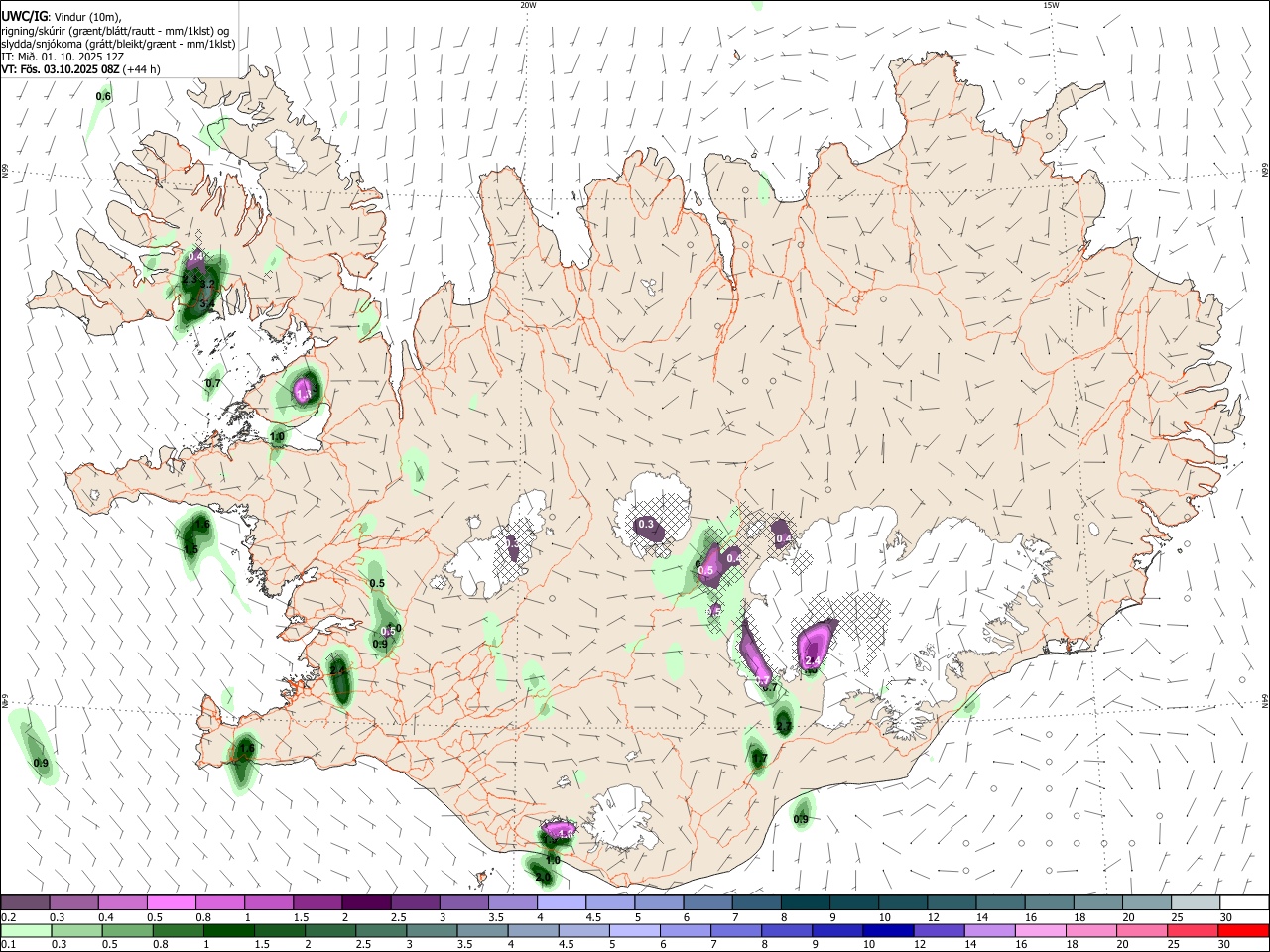Viewport: 1270px width, 952px height.
Task: Click the '0.9' value far offshore southwest
Action: 41,764
